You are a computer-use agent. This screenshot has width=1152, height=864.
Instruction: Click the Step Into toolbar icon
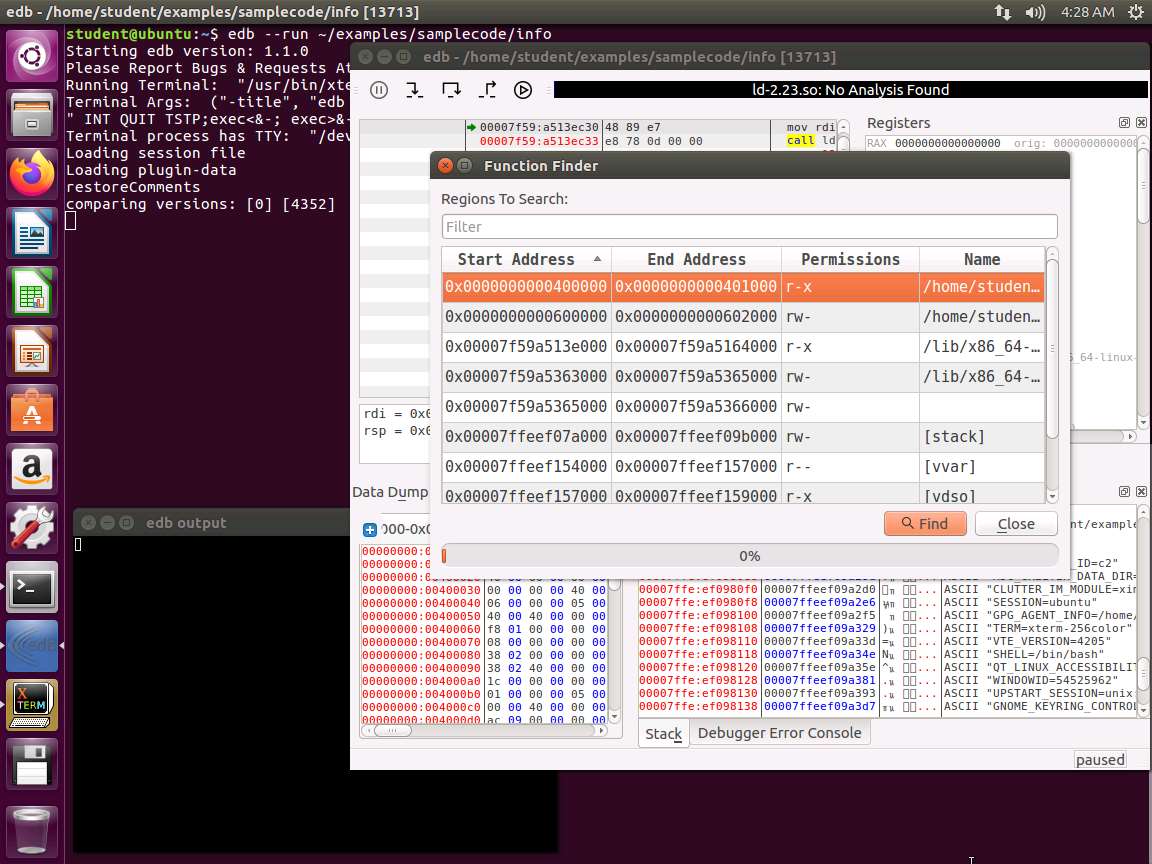pyautogui.click(x=415, y=90)
